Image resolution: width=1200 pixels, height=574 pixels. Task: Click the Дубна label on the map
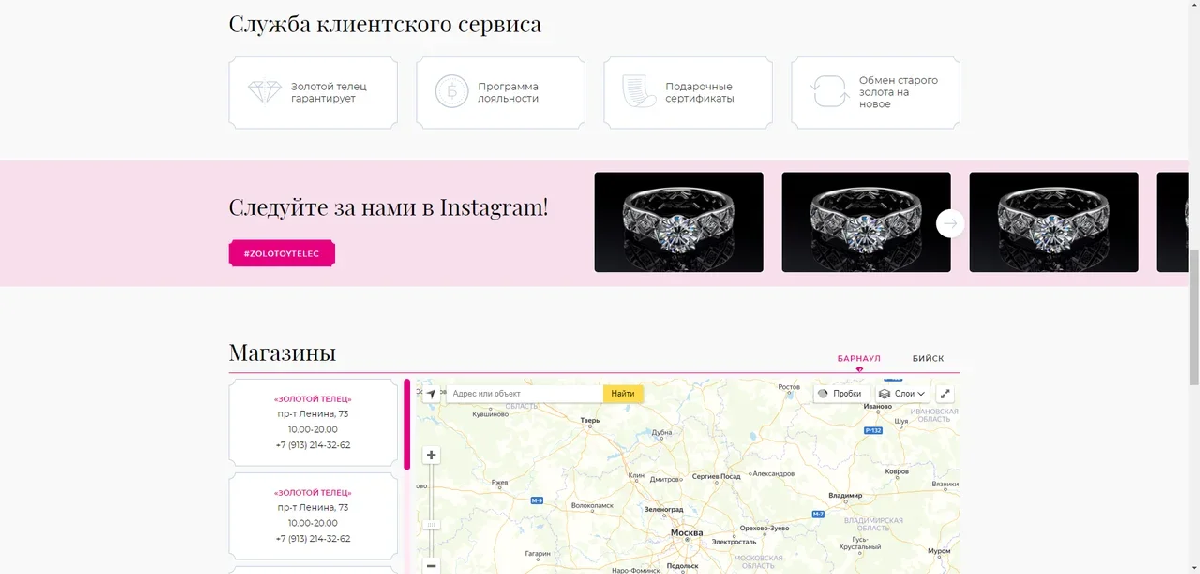click(662, 433)
